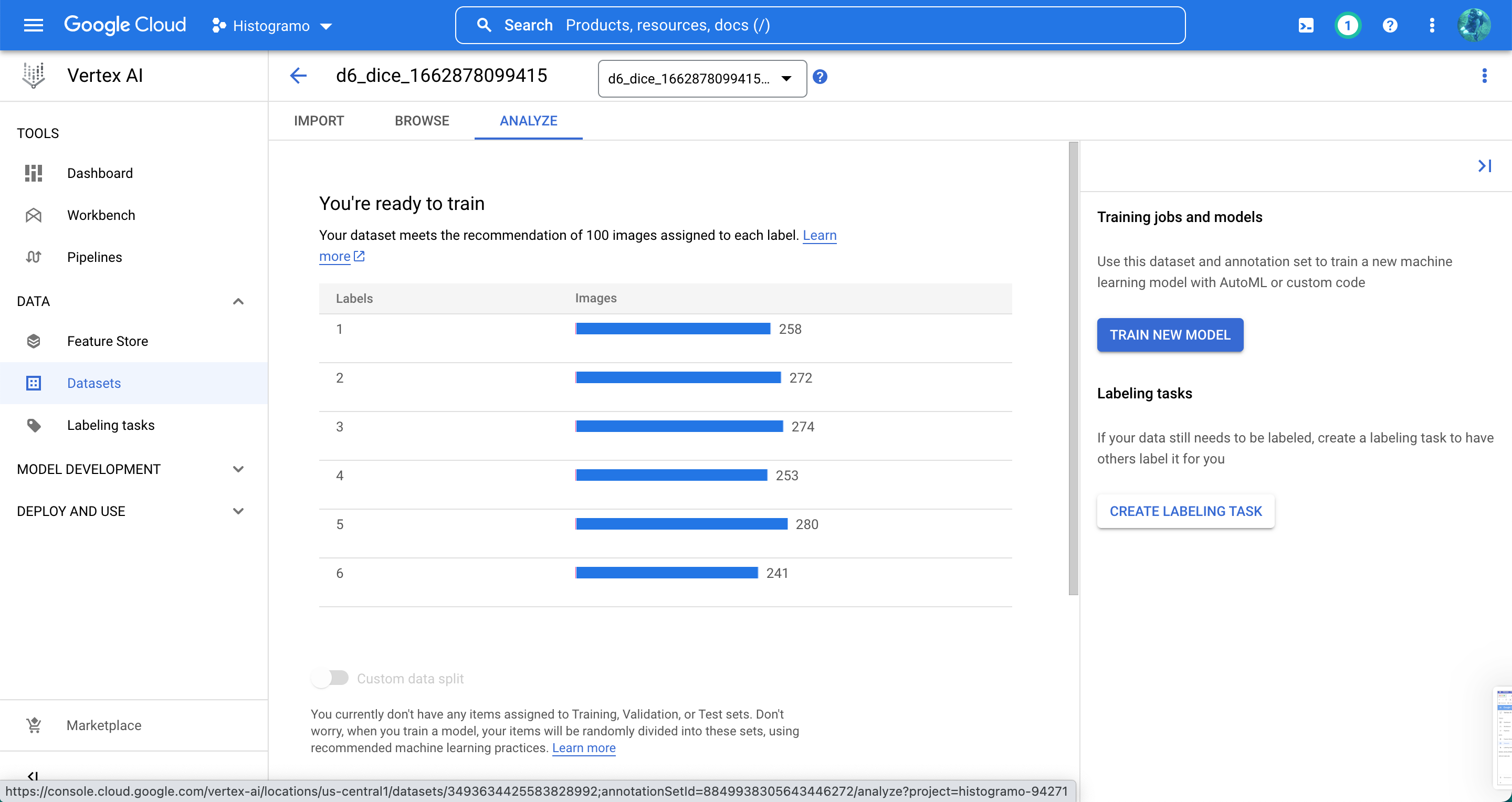Screen dimensions: 1512x802
Task: Switch to the IMPORT tab
Action: pyautogui.click(x=317, y=121)
